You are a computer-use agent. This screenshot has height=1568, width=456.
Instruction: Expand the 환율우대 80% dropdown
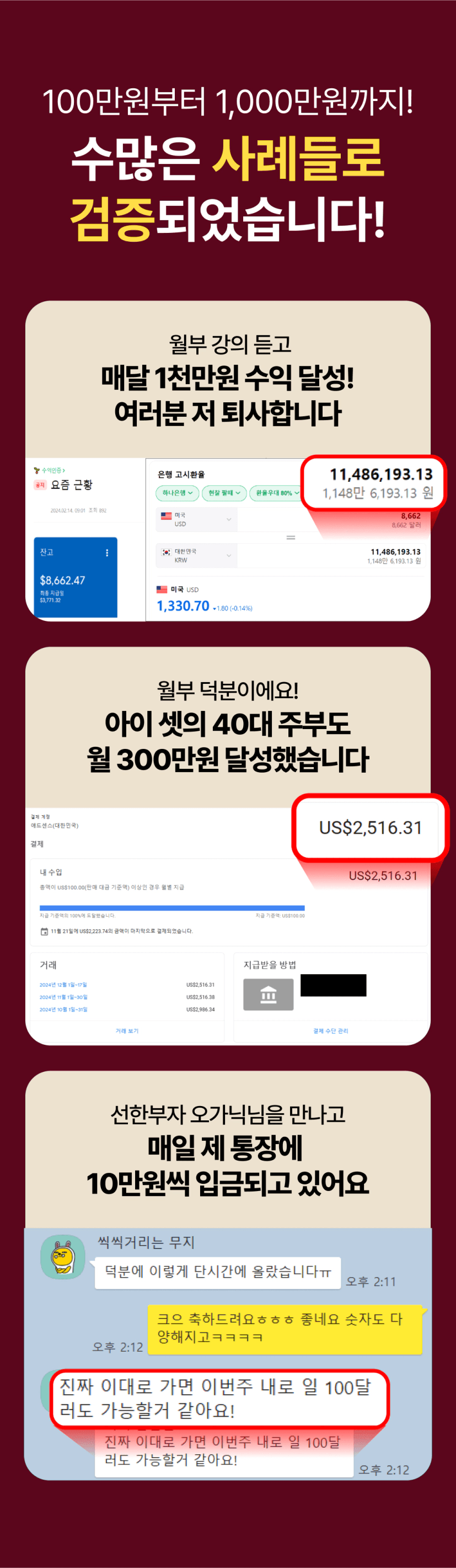point(277,493)
